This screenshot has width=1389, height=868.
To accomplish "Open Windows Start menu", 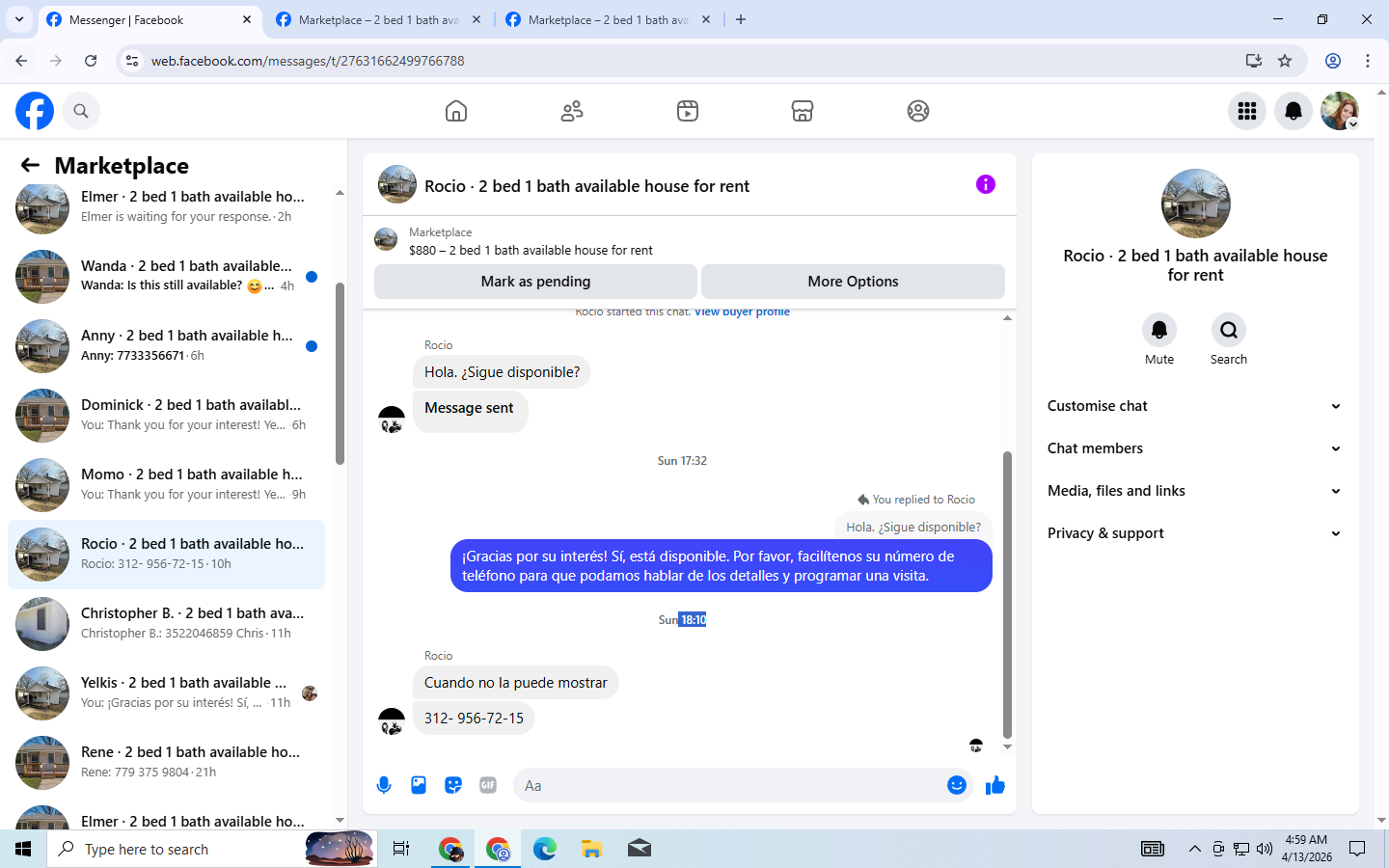I will point(23,849).
